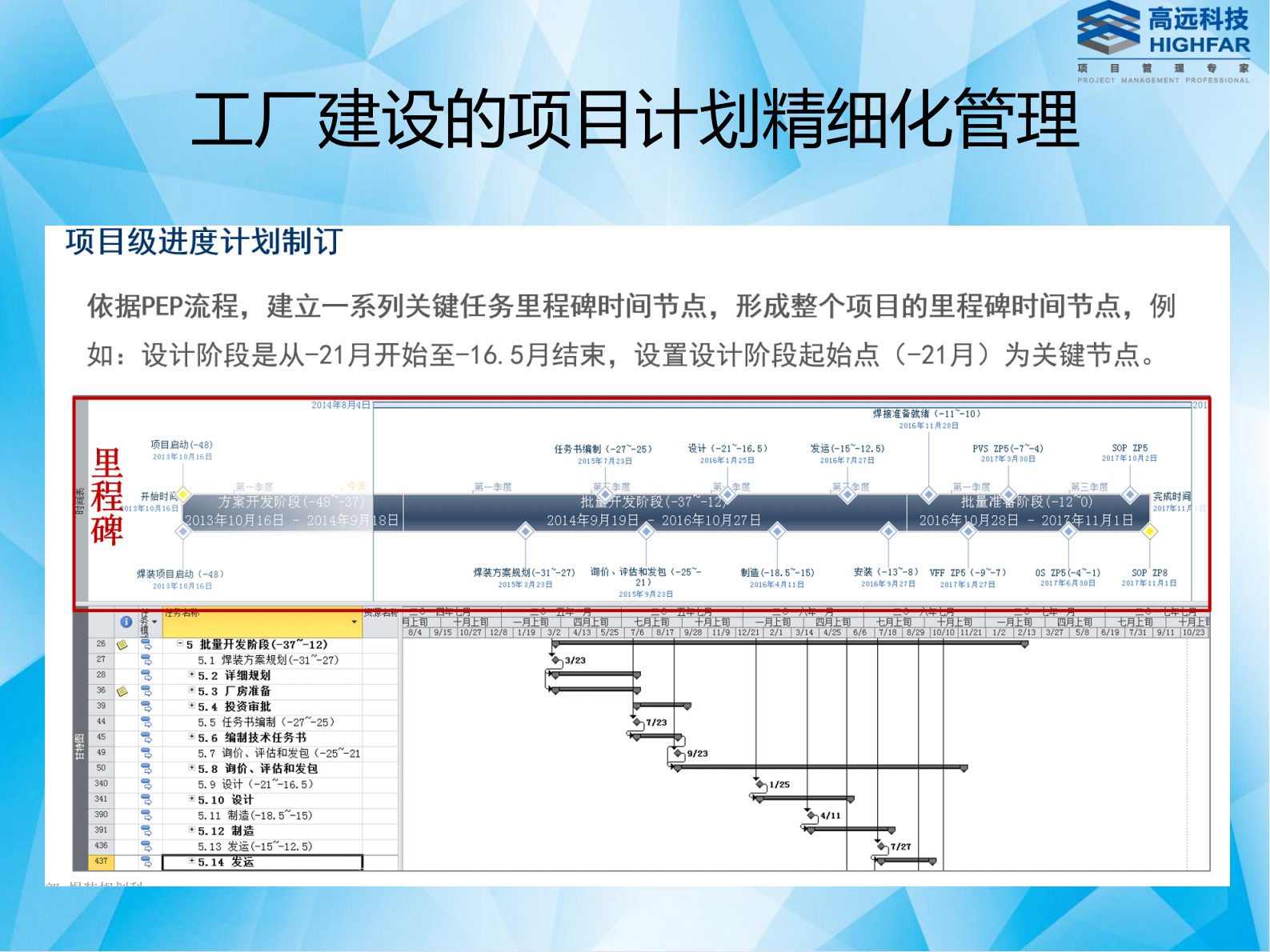This screenshot has height=952, width=1270.
Task: Select the 任务书编制 timeline milestone diamond
Action: click(x=606, y=495)
